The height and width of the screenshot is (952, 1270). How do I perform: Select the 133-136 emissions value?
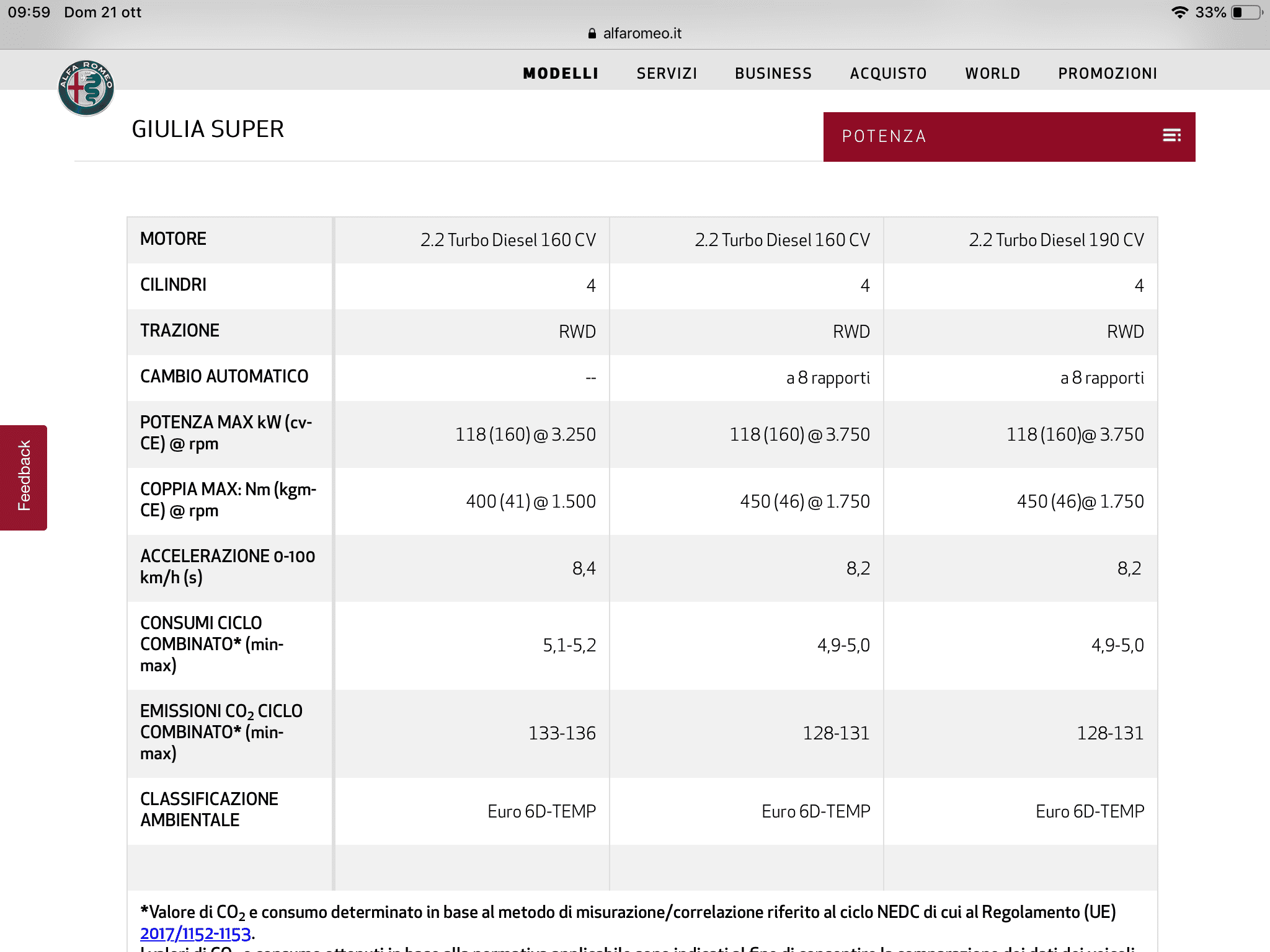click(x=562, y=734)
